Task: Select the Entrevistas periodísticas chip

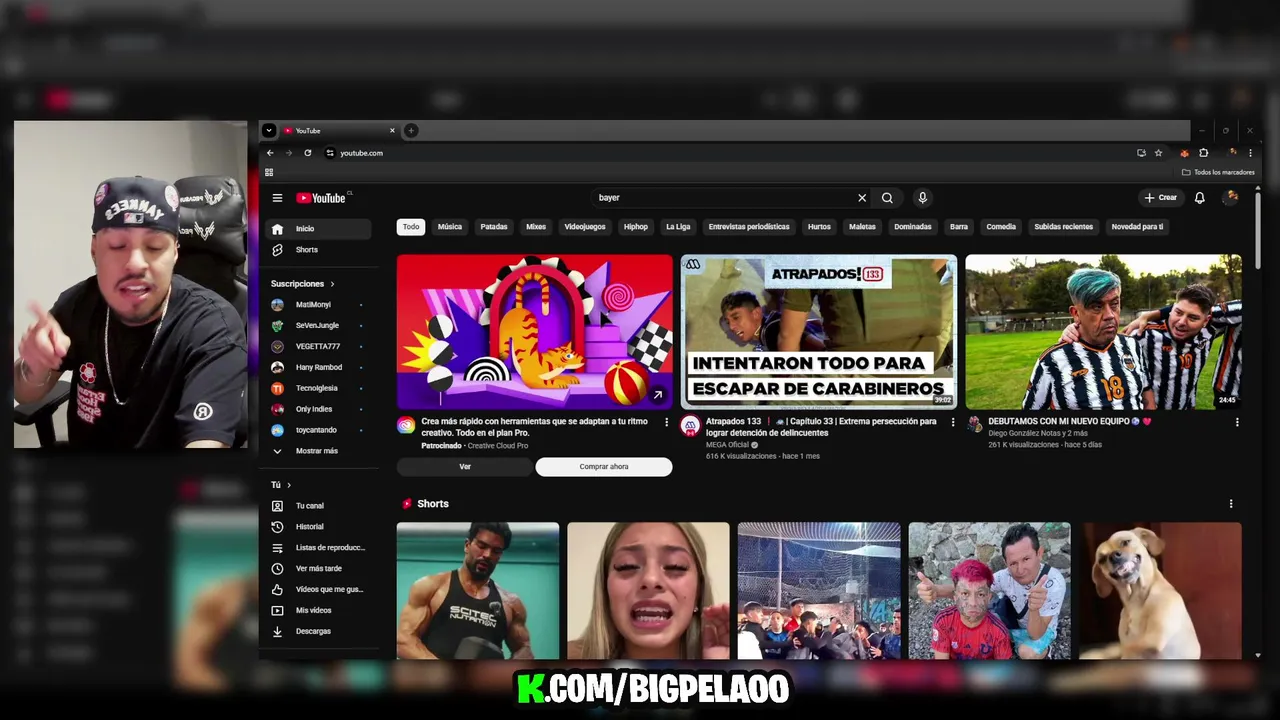Action: pyautogui.click(x=749, y=227)
